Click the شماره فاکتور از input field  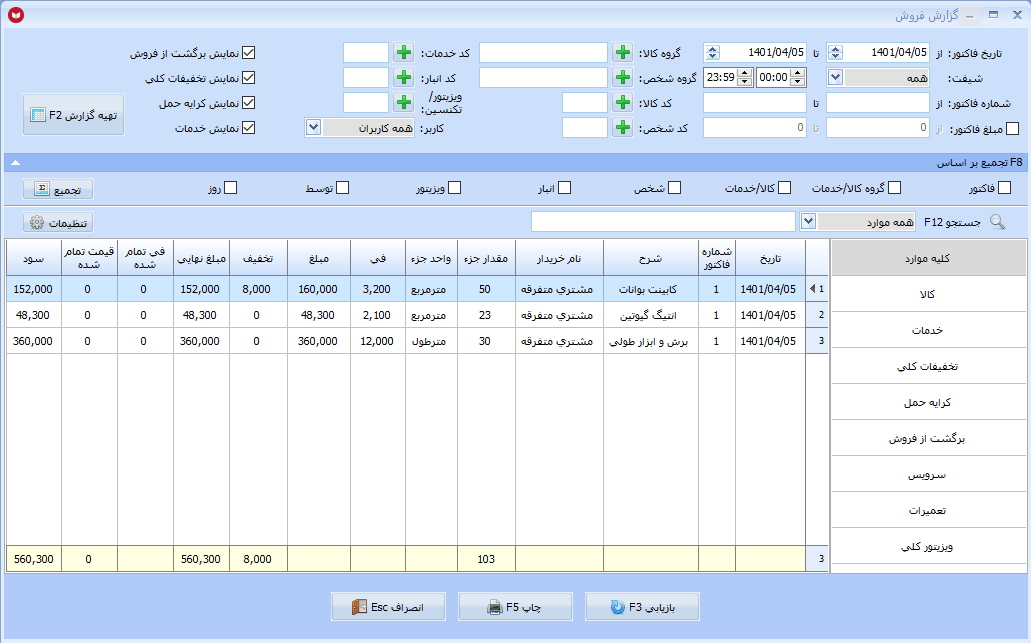[878, 103]
